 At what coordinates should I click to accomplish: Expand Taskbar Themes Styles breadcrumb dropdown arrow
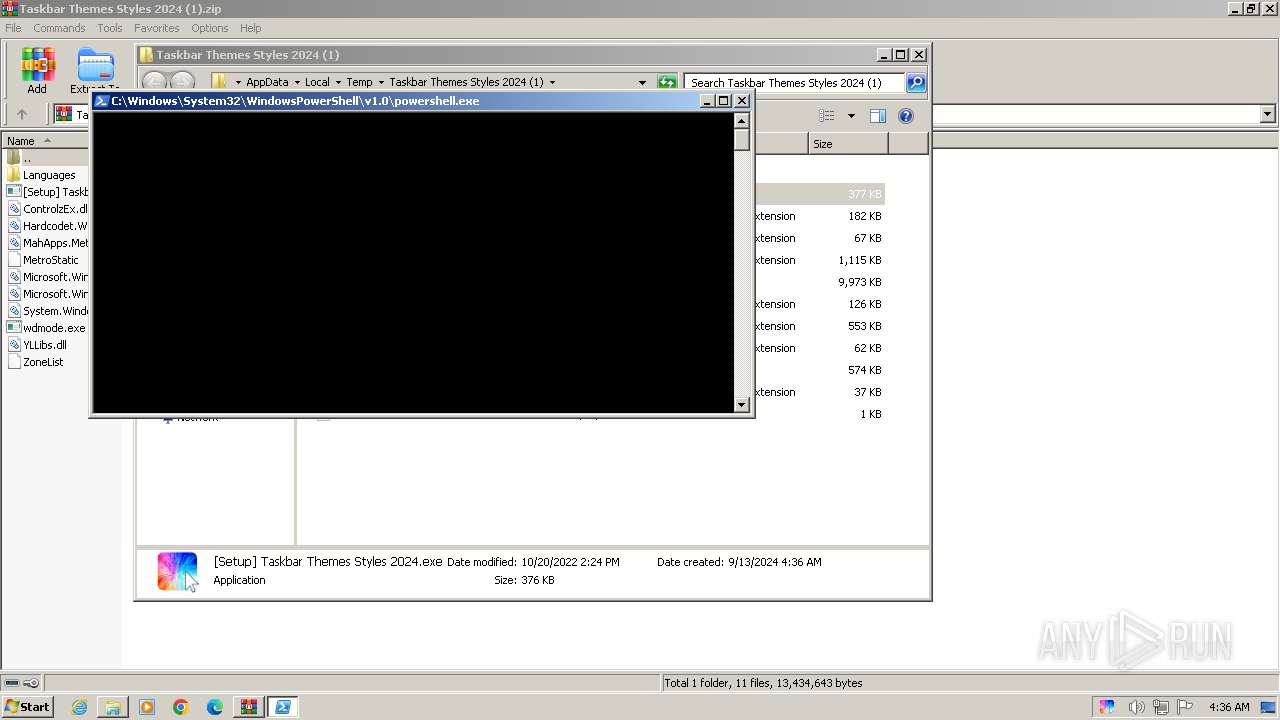pos(552,83)
